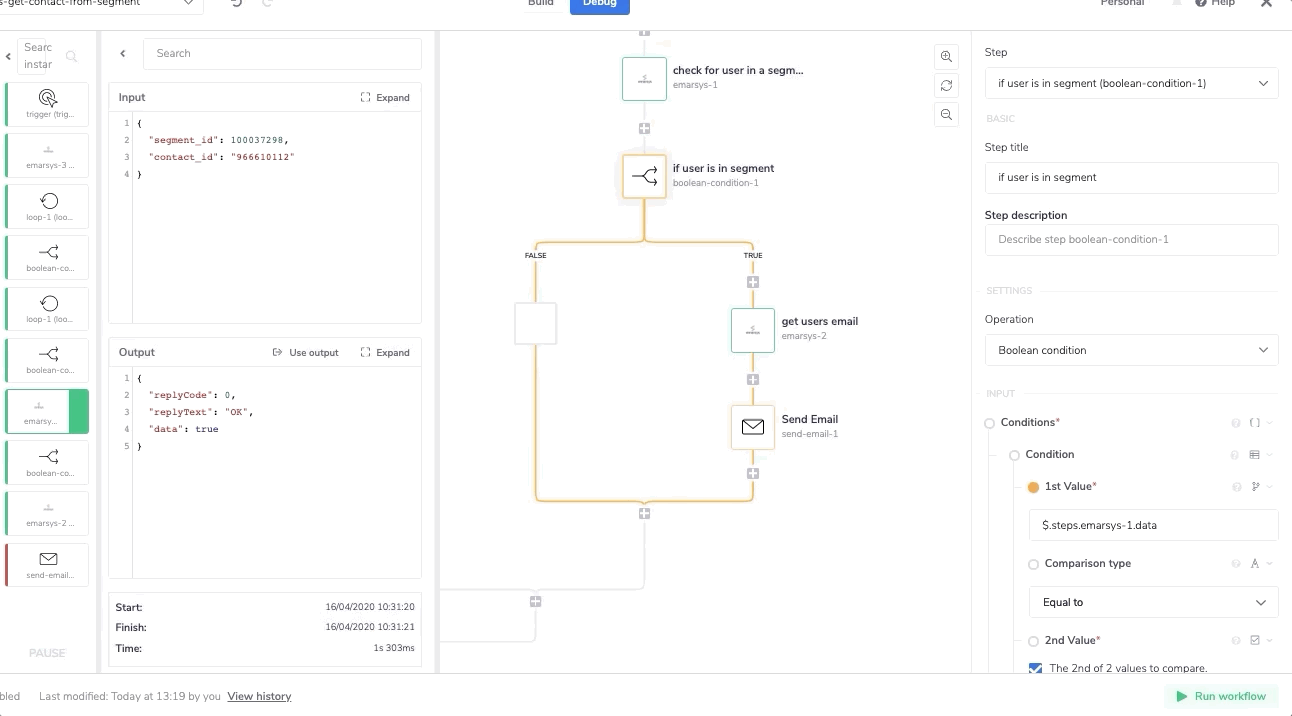The width and height of the screenshot is (1292, 716).
Task: Switch to the Build tab
Action: click(x=541, y=4)
